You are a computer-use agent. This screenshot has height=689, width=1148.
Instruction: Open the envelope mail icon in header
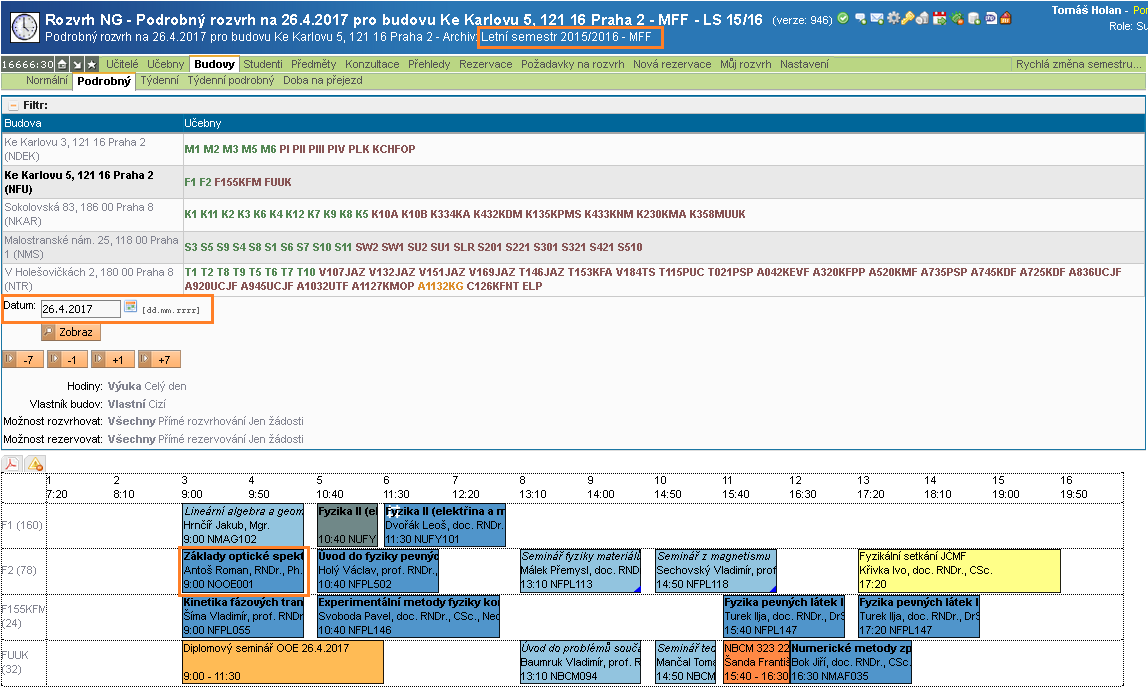click(876, 19)
